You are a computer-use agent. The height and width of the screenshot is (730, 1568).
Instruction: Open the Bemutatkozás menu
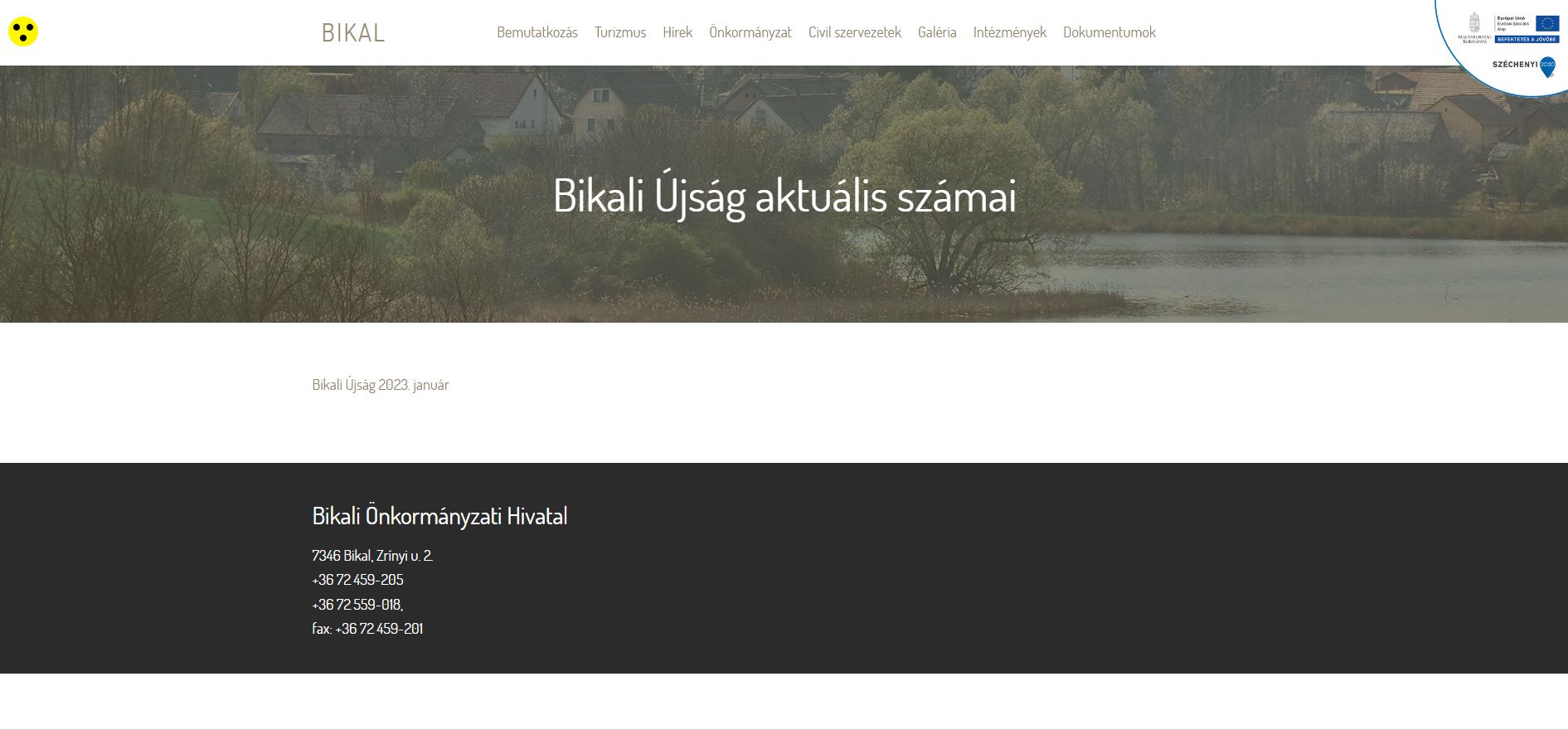click(x=537, y=32)
